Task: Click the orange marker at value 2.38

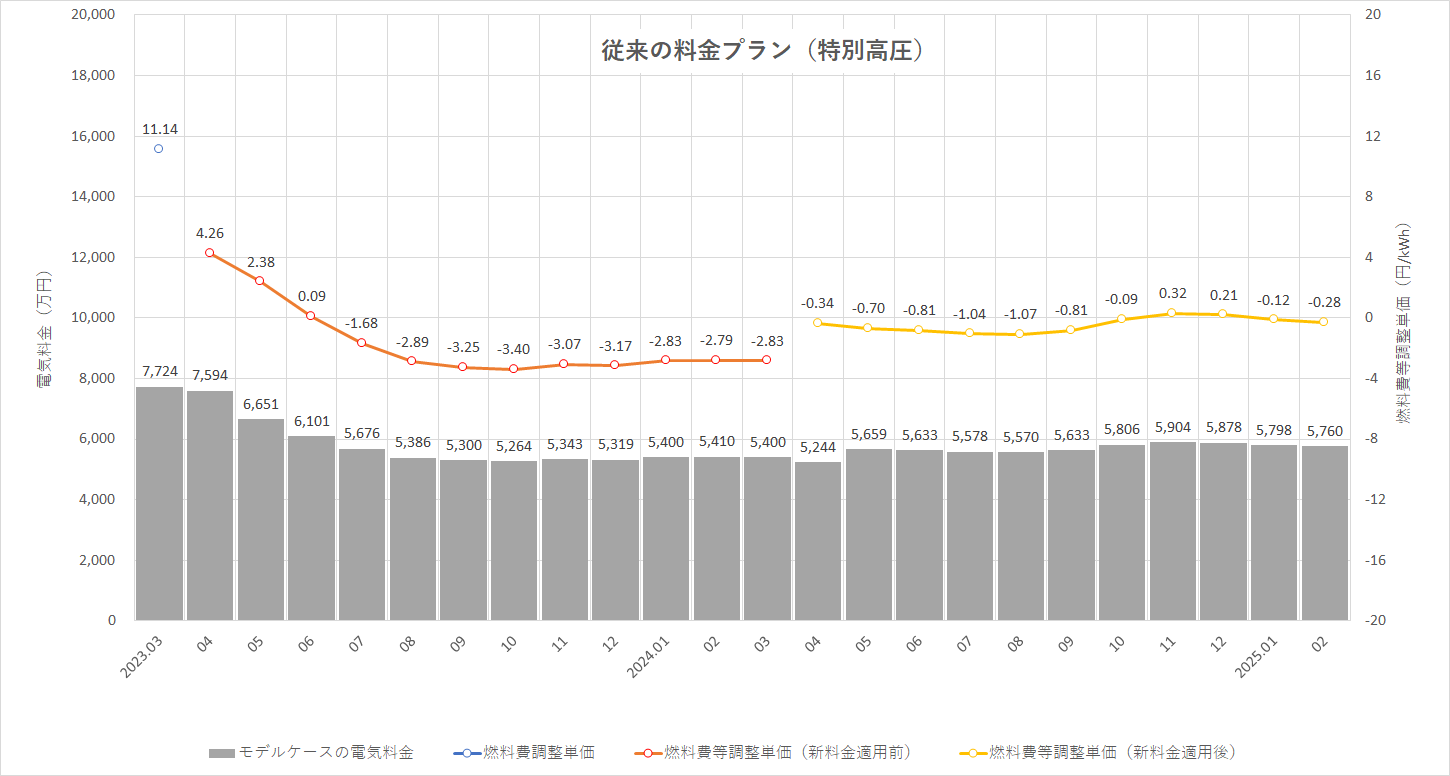Action: click(259, 281)
